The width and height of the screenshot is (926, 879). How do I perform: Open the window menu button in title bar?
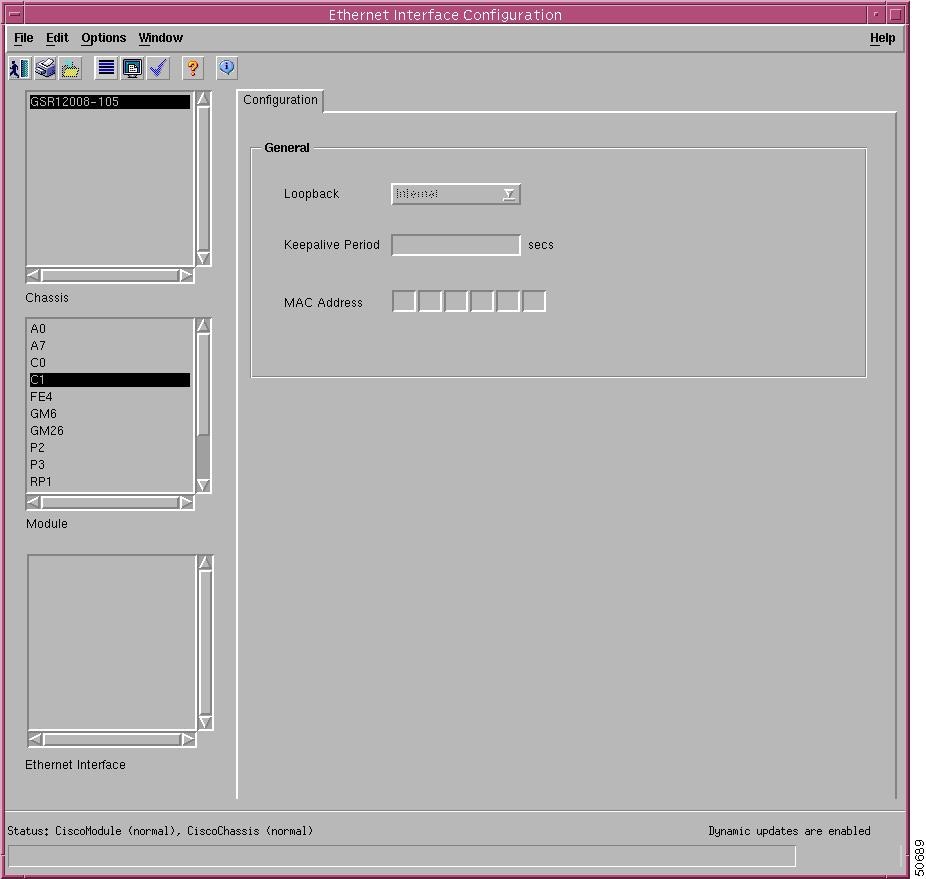click(15, 14)
